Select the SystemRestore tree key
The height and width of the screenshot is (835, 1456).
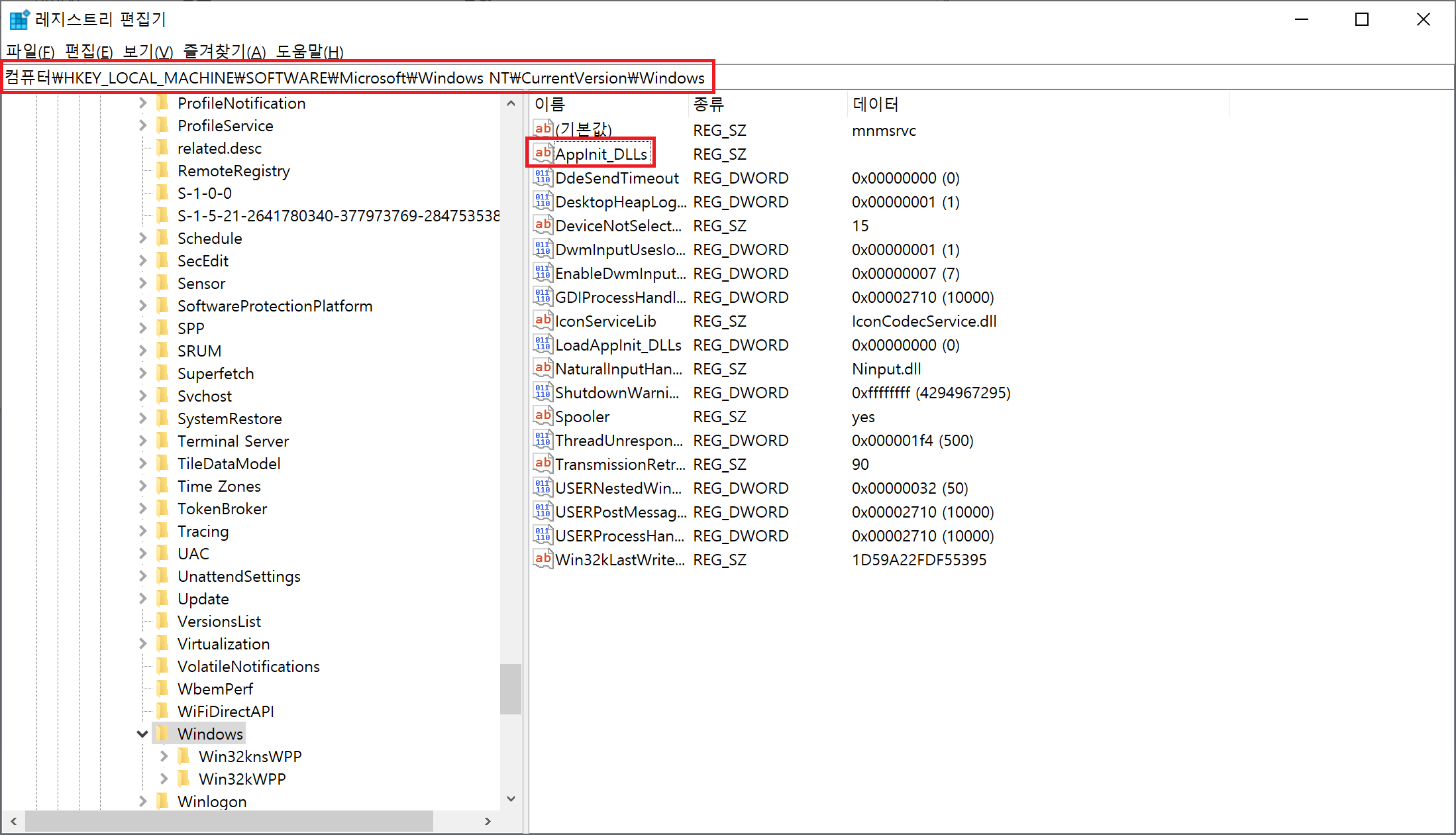(x=229, y=418)
